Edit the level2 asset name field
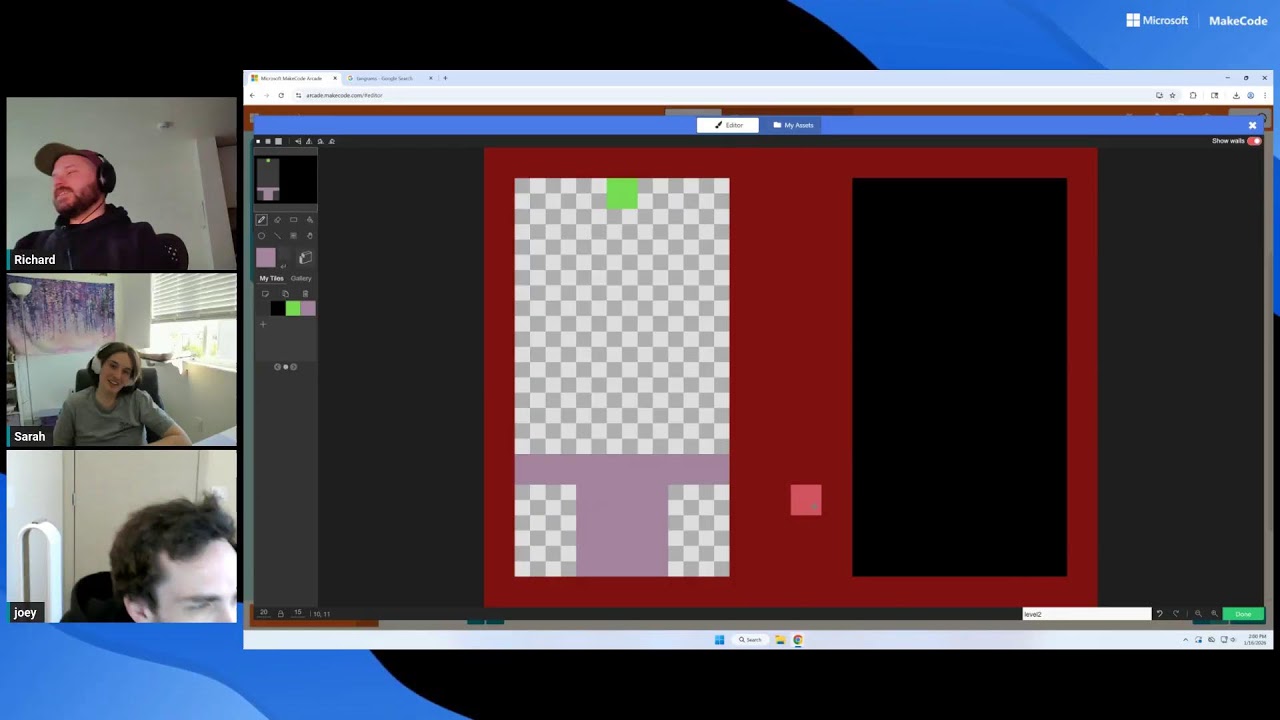 (x=1086, y=614)
